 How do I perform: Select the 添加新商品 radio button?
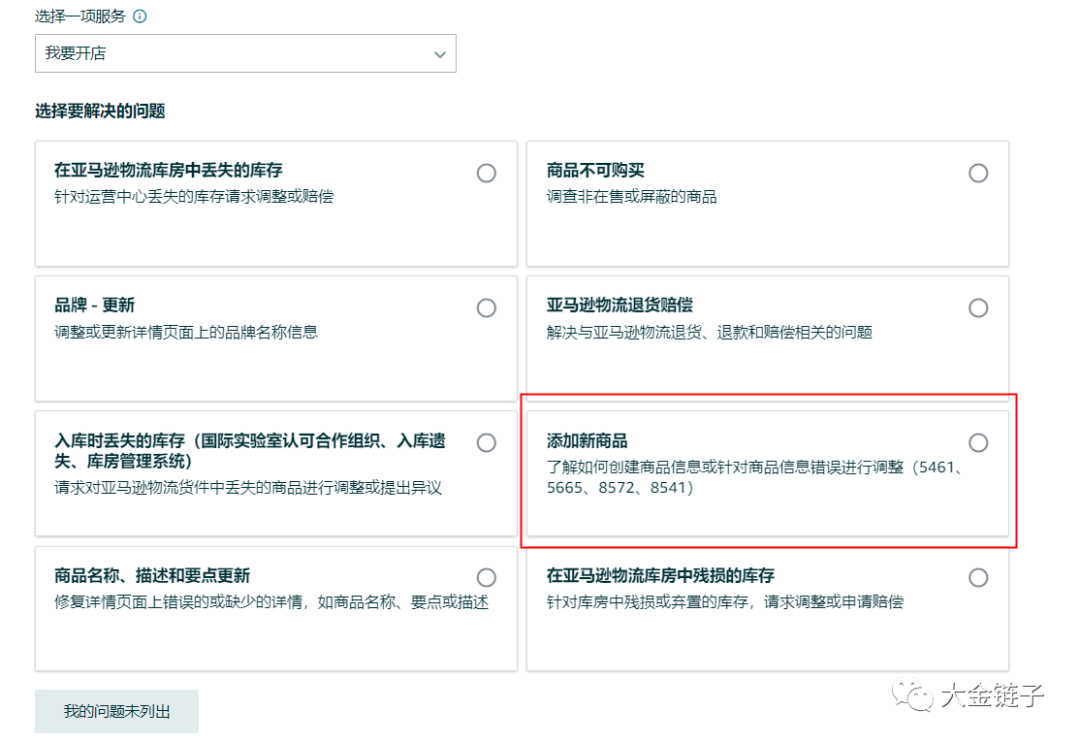tap(978, 442)
